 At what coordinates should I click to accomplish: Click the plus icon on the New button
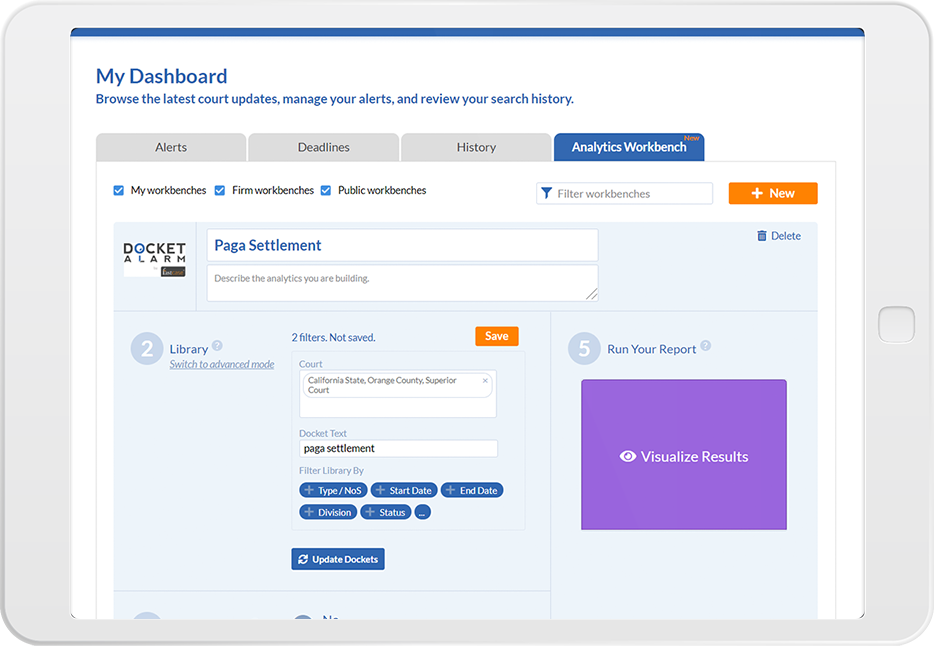757,192
